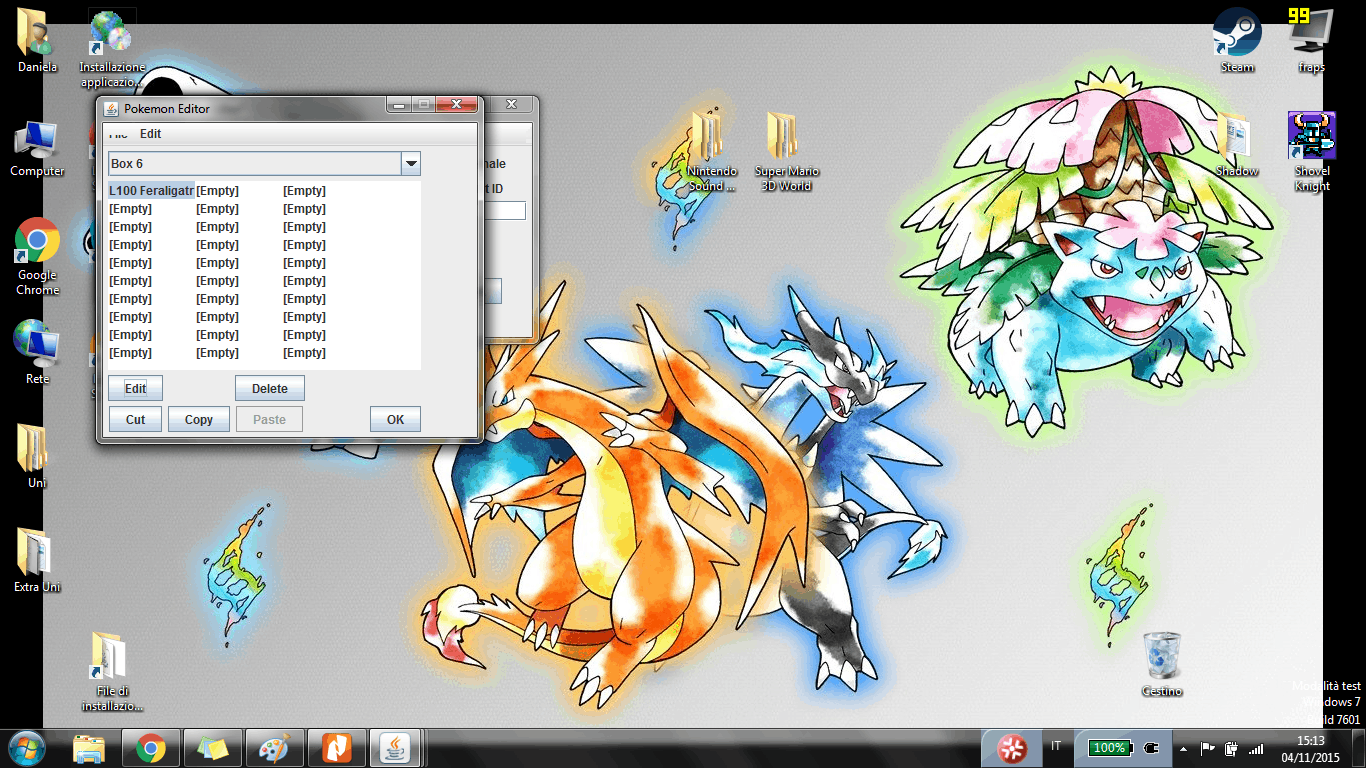Screen dimensions: 1366x768
Task: Open the Box 6 dropdown arrow
Action: [x=410, y=163]
